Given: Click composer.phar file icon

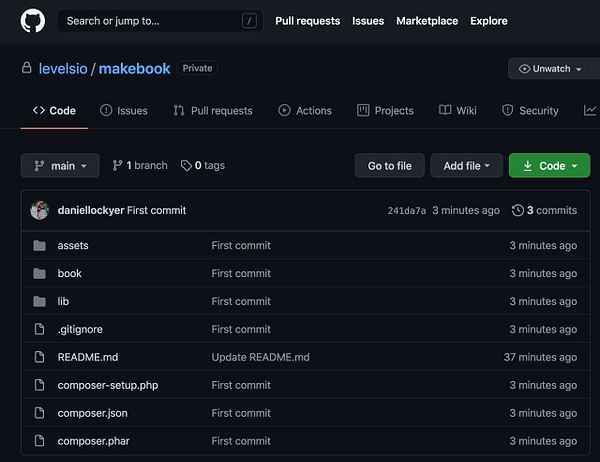Looking at the screenshot, I should (x=39, y=441).
